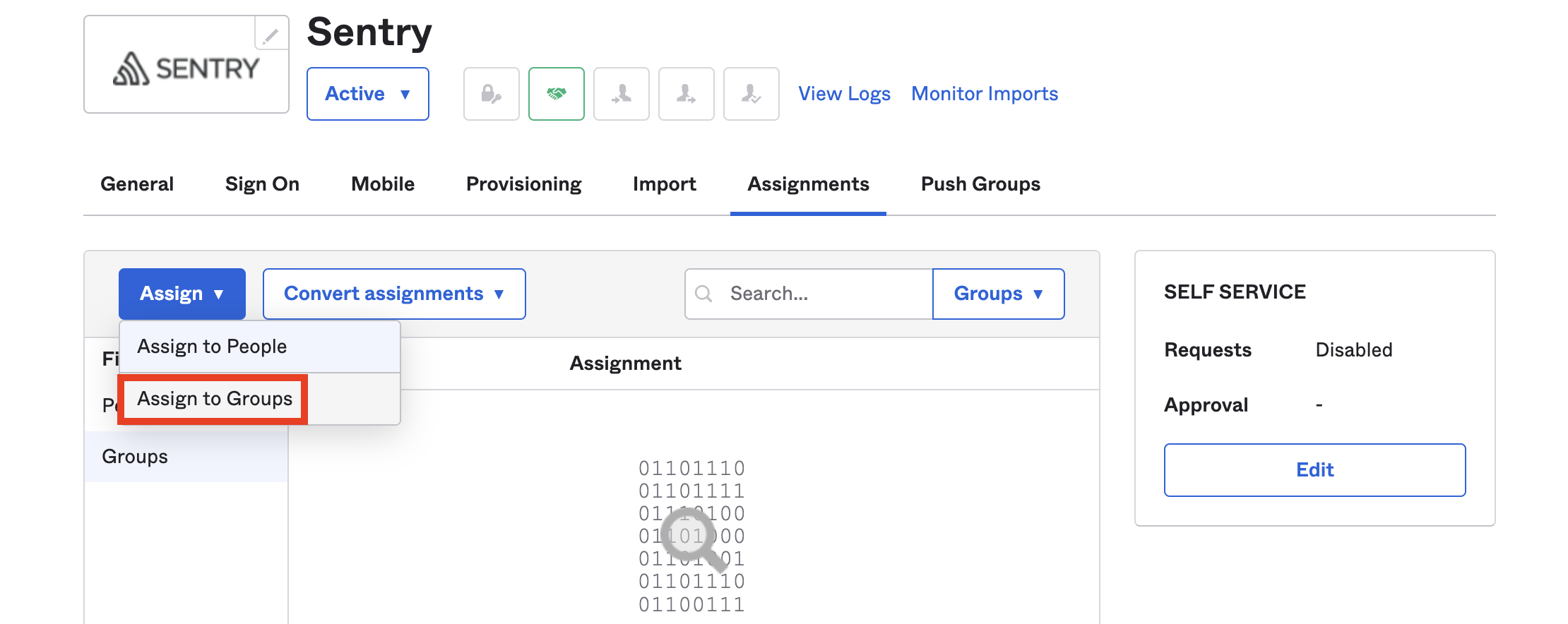Click the Edit button under Self Service

tap(1314, 469)
